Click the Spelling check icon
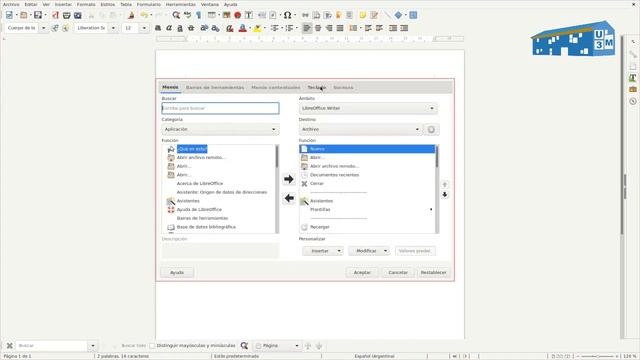Image resolution: width=640 pixels, height=360 pixels. click(x=187, y=15)
